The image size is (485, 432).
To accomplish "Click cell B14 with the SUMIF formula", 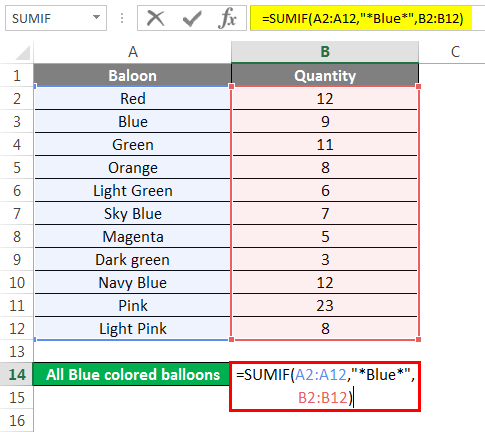I will tap(325, 386).
